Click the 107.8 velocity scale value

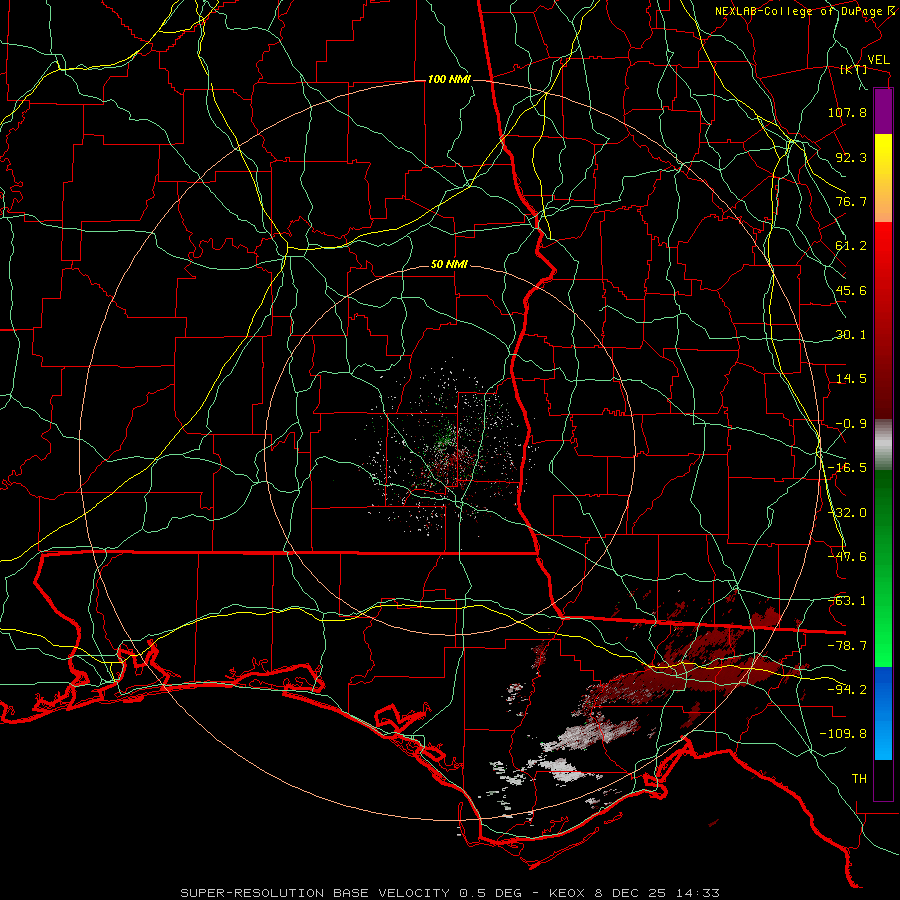[847, 112]
